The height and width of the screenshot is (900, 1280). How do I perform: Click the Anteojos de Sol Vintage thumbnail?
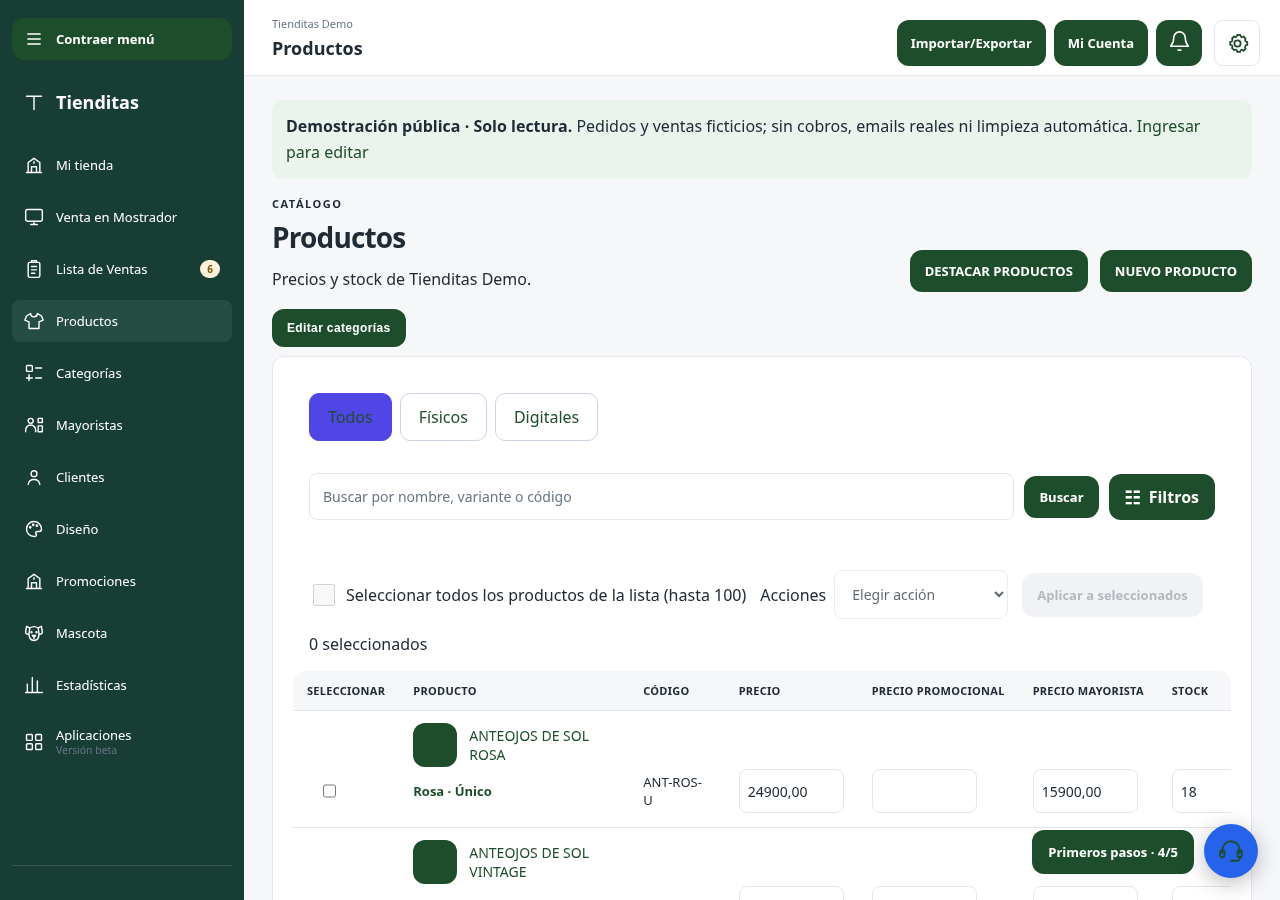point(435,862)
